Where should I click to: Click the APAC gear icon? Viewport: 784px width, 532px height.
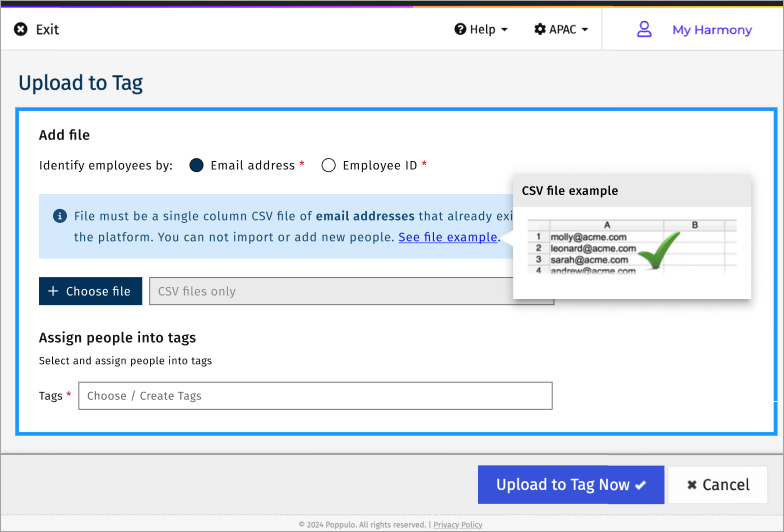[540, 30]
